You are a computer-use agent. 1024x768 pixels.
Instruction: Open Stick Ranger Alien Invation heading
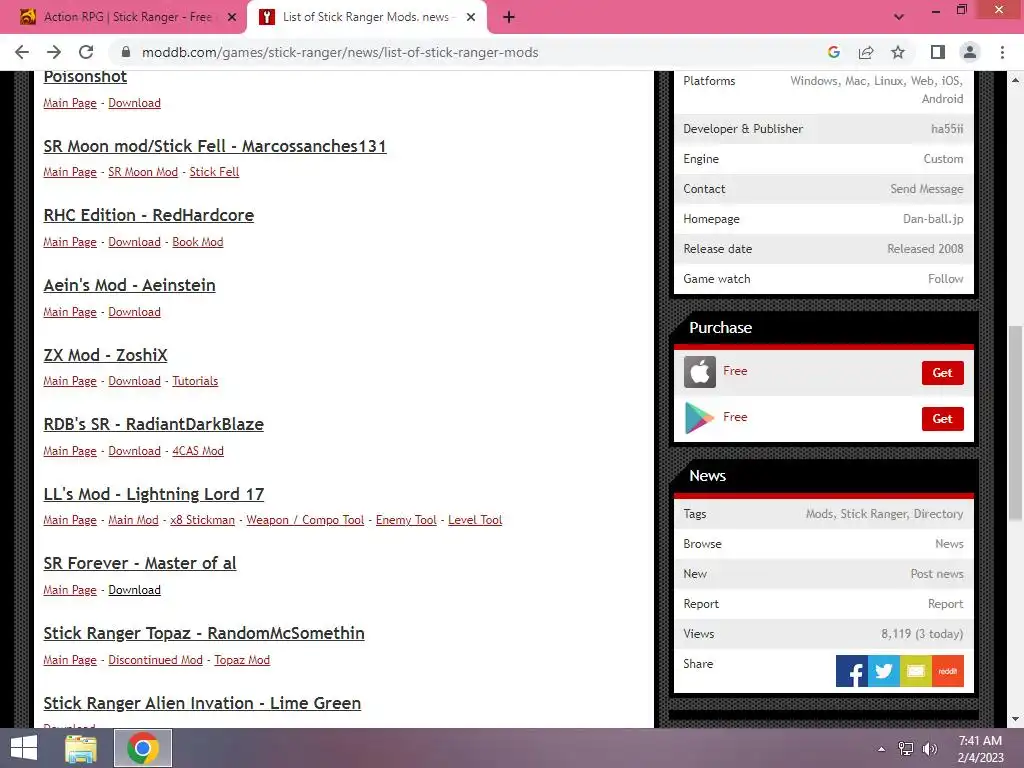(x=202, y=703)
